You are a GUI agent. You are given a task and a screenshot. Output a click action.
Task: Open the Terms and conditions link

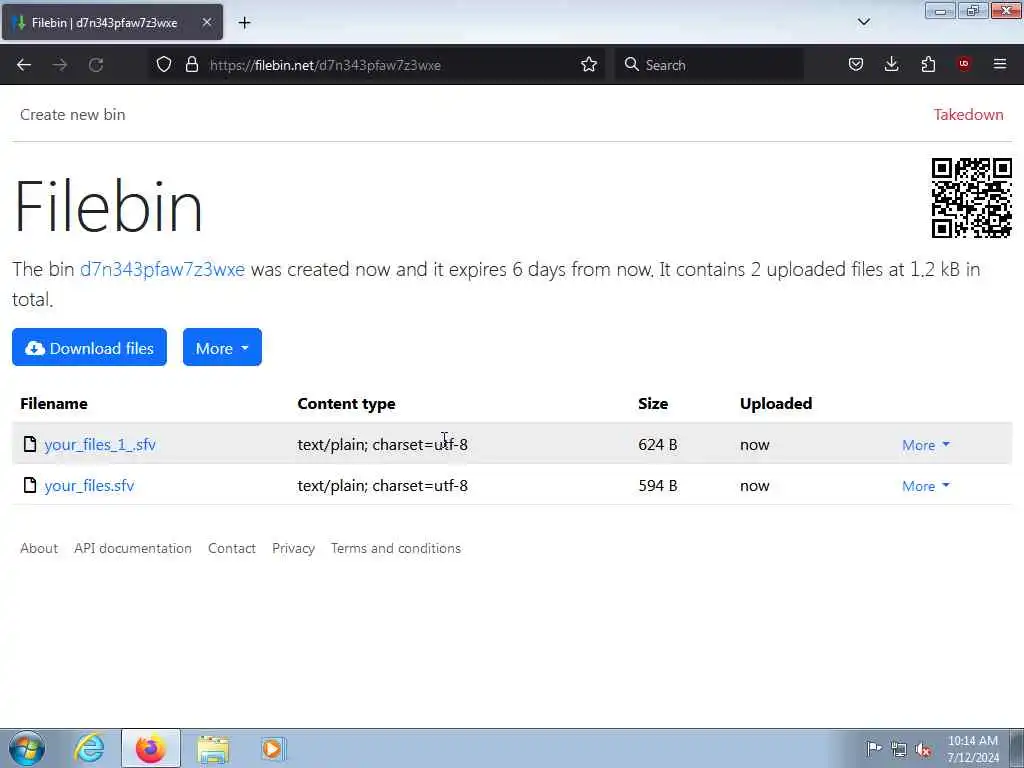[x=396, y=548]
